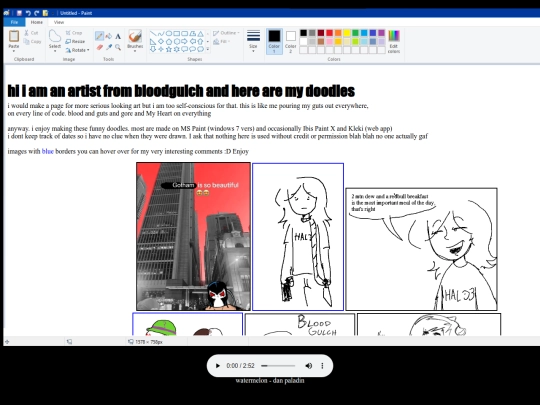Open the Gotham is so beautiful image
This screenshot has height=405, width=540.
194,237
